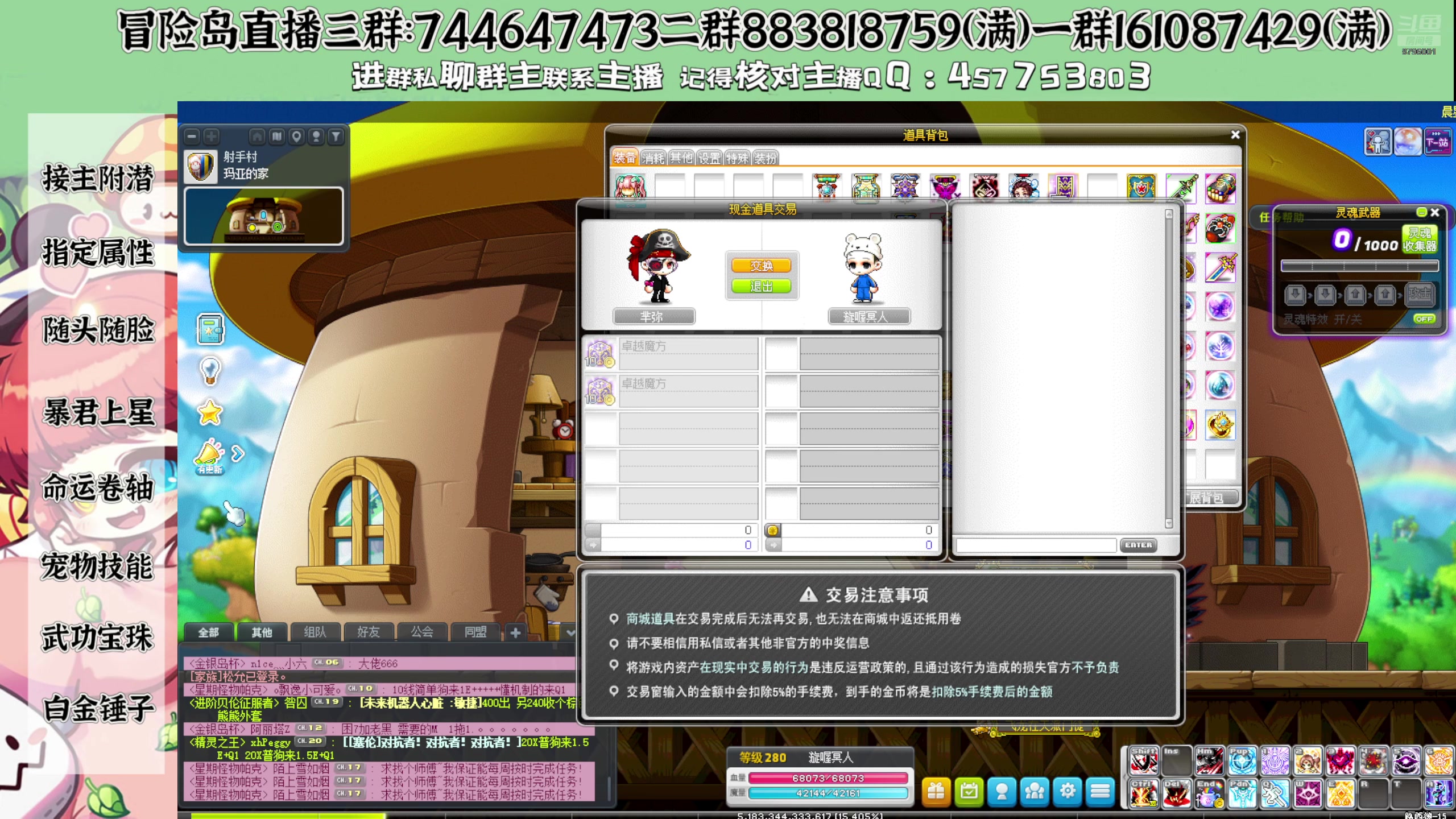1456x819 pixels.
Task: Select the 全部 chat tab
Action: tap(208, 632)
